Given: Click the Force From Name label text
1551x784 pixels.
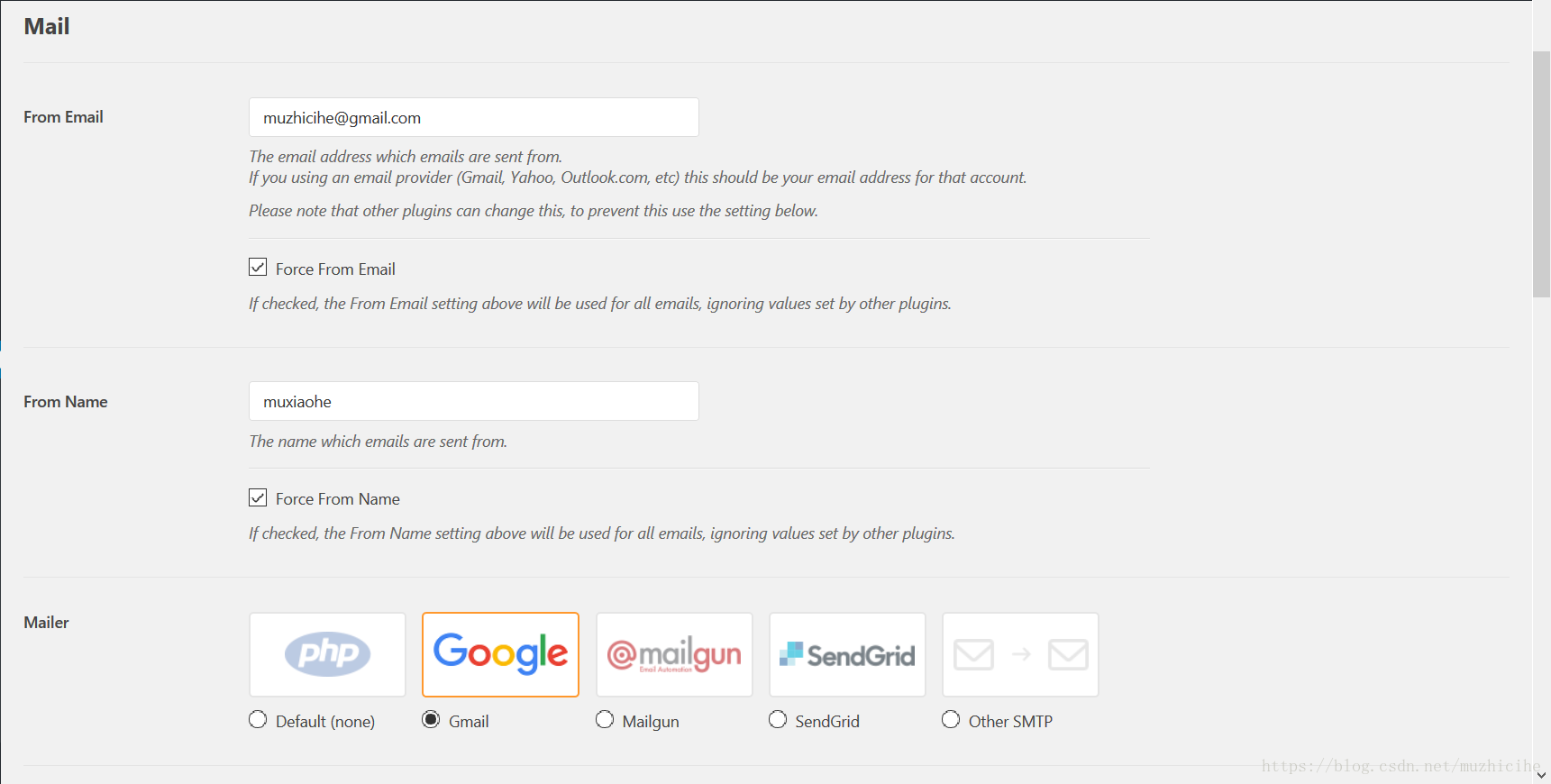Looking at the screenshot, I should tap(338, 499).
